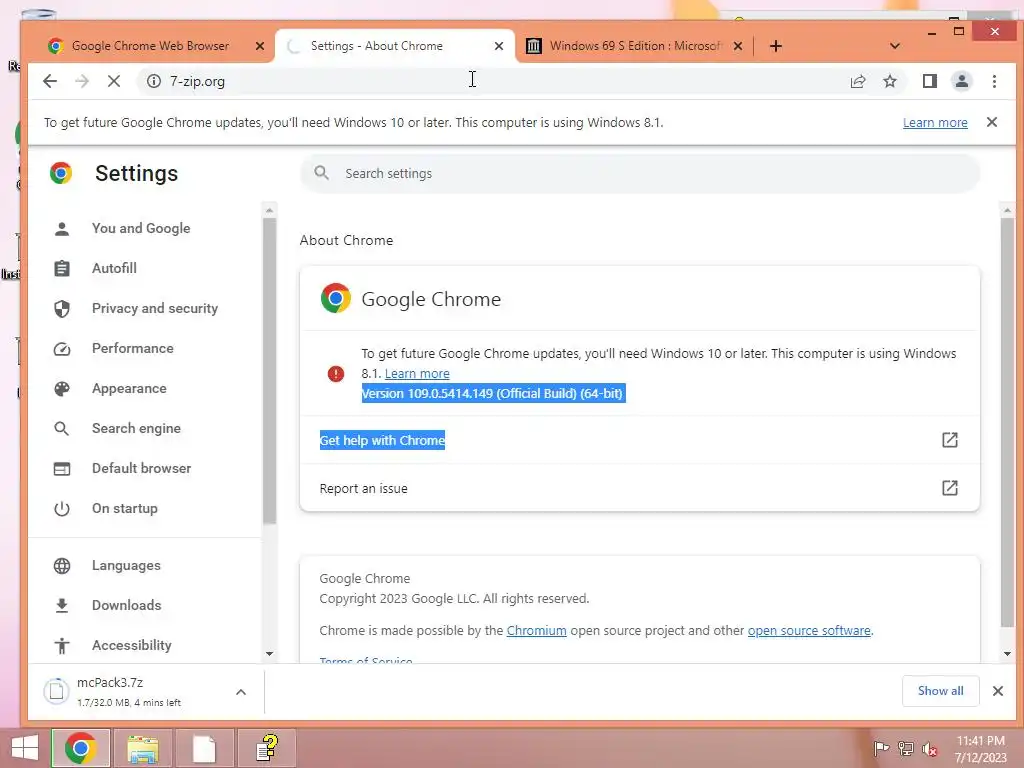Open Autofill settings
Image resolution: width=1024 pixels, height=768 pixels.
(114, 268)
